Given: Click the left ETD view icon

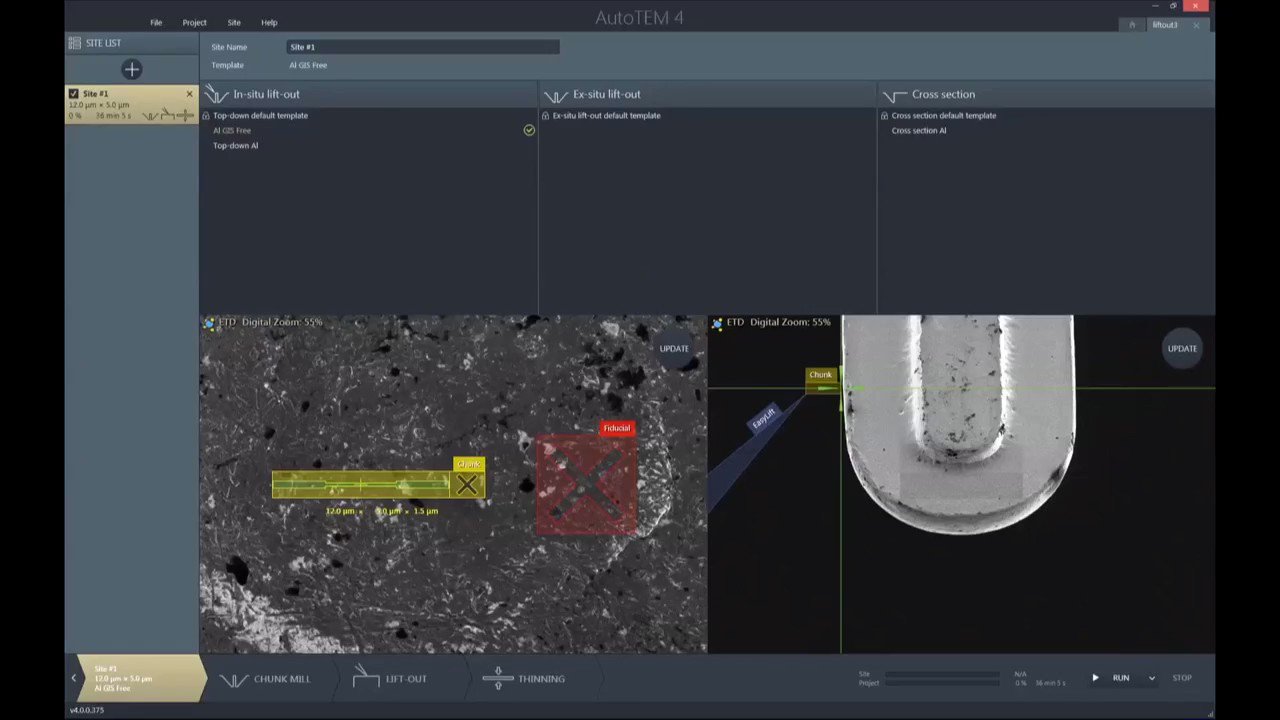Looking at the screenshot, I should pos(209,323).
